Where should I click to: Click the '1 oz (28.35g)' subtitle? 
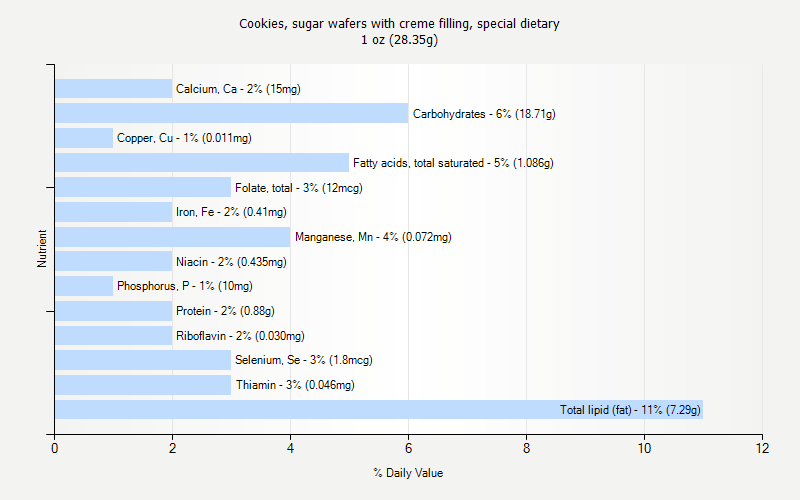399,40
